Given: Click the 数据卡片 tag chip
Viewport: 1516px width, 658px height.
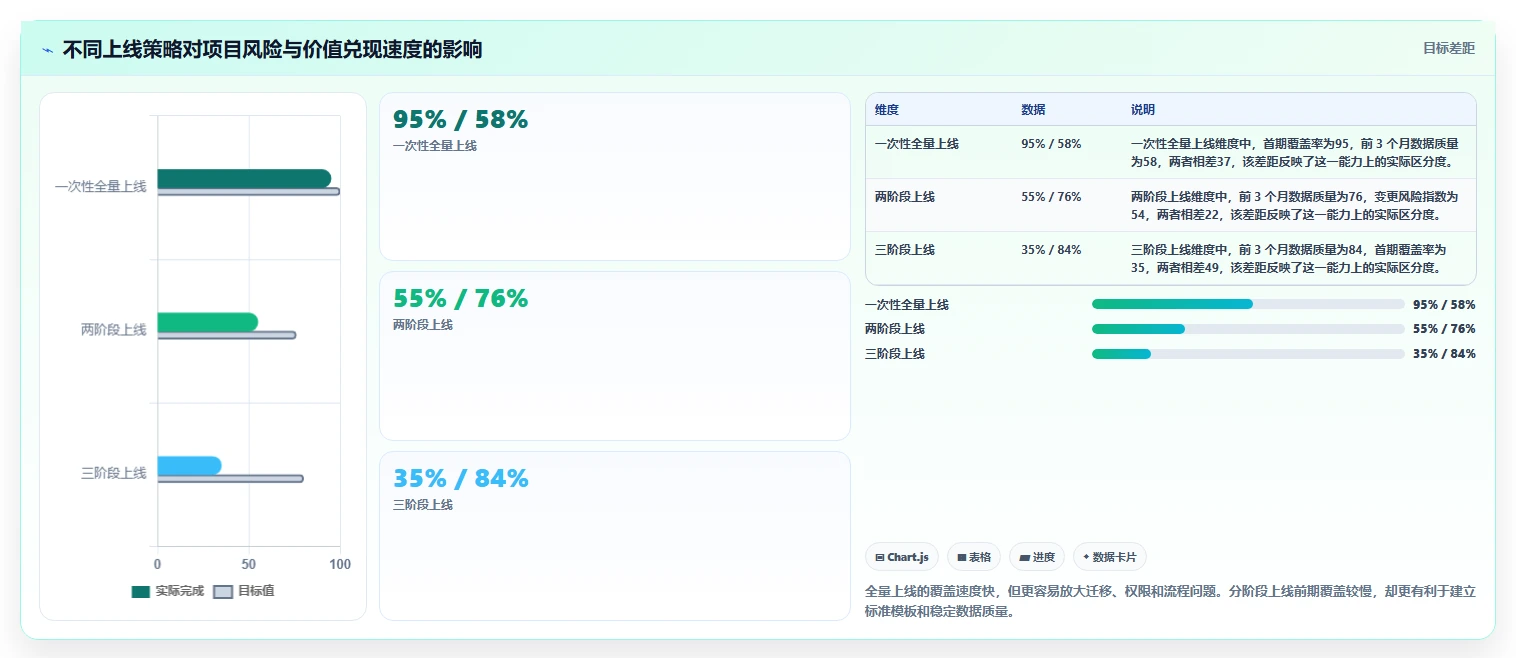Looking at the screenshot, I should pos(1111,557).
